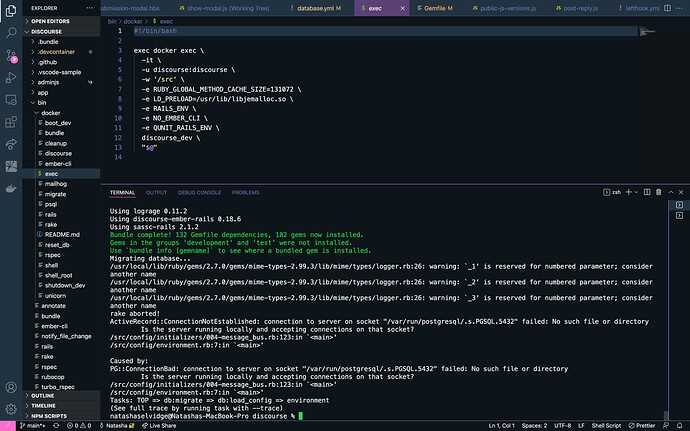
Task: Select the TERMINAL panel tab
Action: click(122, 192)
